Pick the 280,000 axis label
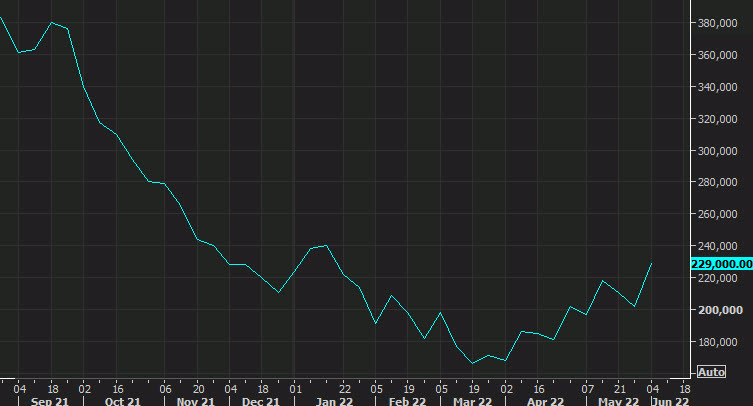Screen dimensions: 753x406 (717, 182)
